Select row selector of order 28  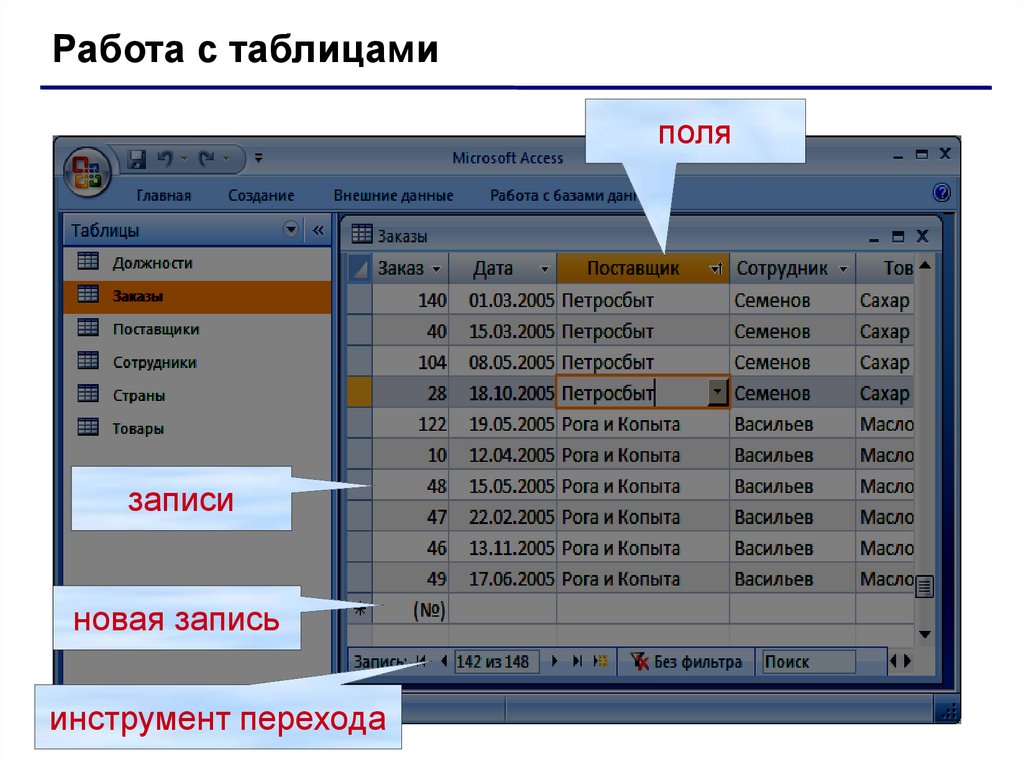(359, 393)
